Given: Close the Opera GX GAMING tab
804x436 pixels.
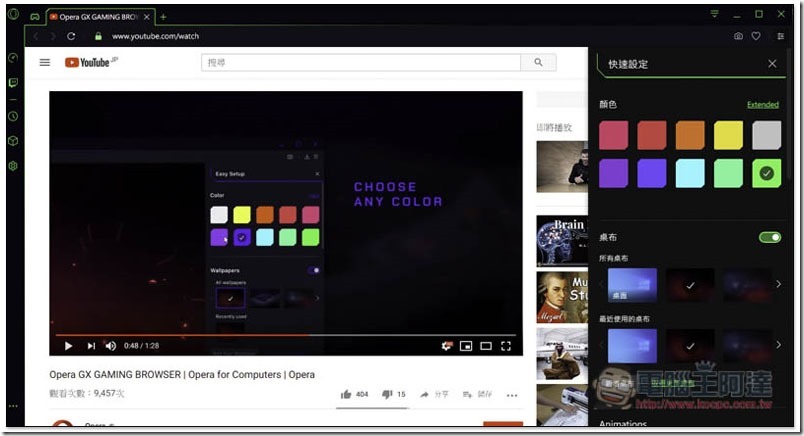Looking at the screenshot, I should [x=147, y=17].
